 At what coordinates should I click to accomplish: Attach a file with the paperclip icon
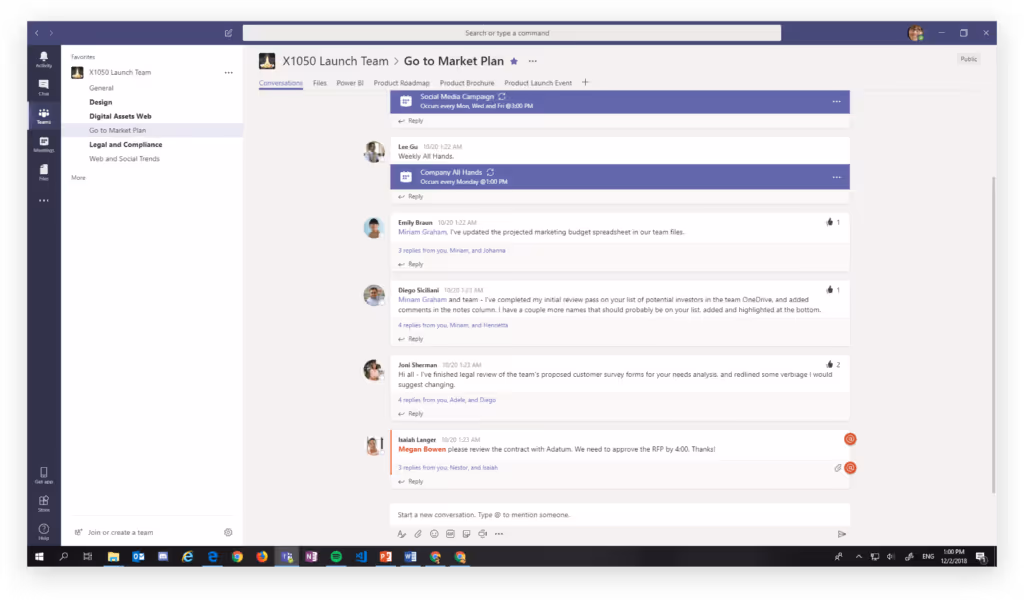click(418, 534)
